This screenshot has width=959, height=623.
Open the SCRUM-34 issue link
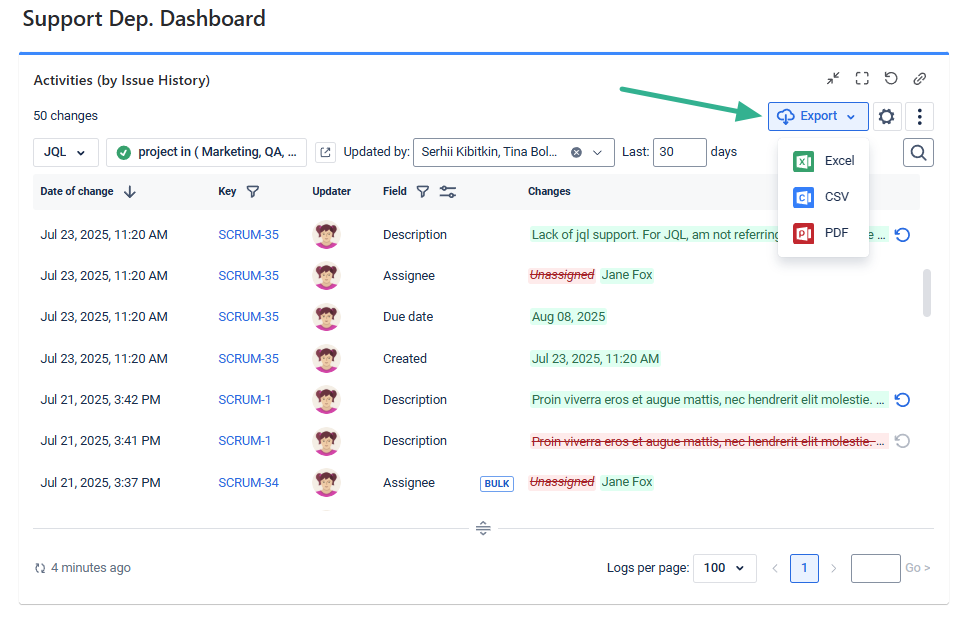pyautogui.click(x=248, y=482)
